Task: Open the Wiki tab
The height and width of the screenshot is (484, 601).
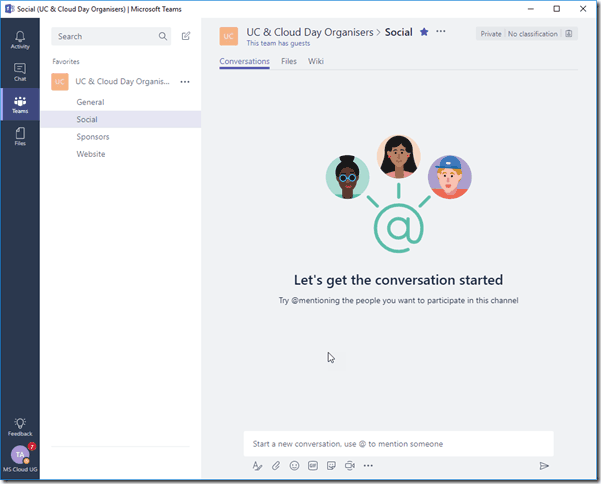Action: (x=316, y=61)
